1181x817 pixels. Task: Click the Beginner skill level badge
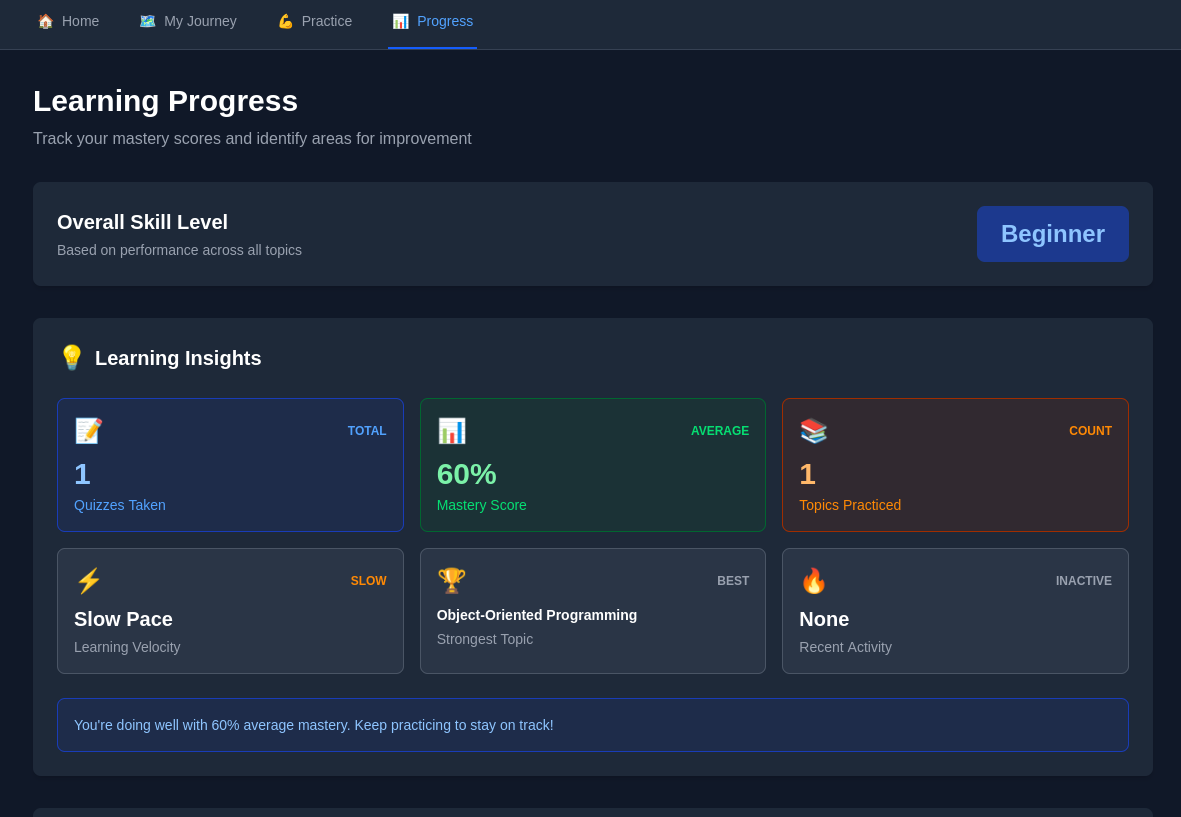tap(1052, 234)
